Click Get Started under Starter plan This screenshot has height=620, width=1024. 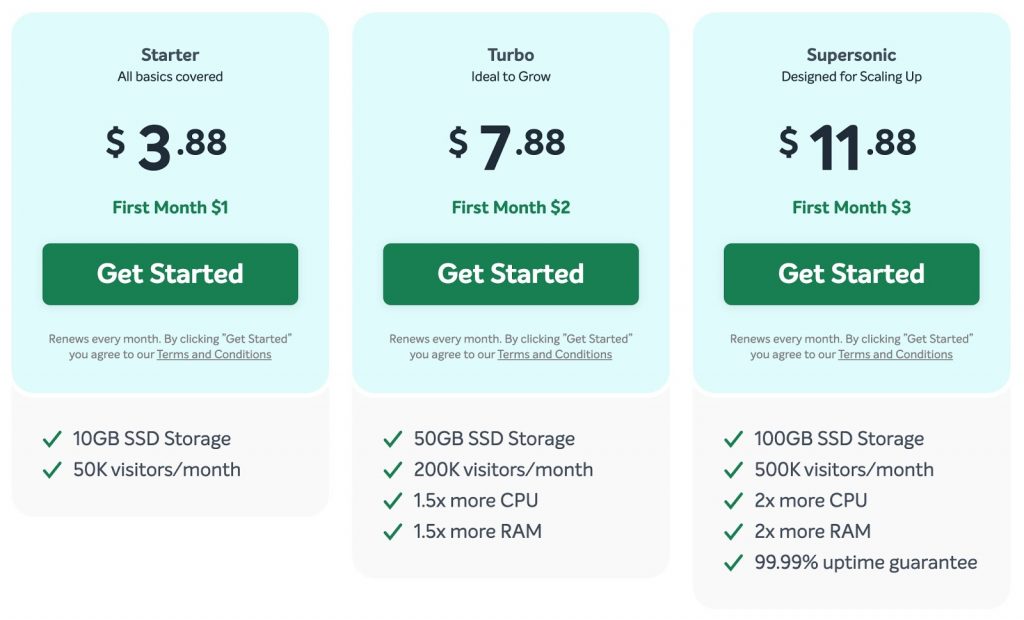pos(170,274)
